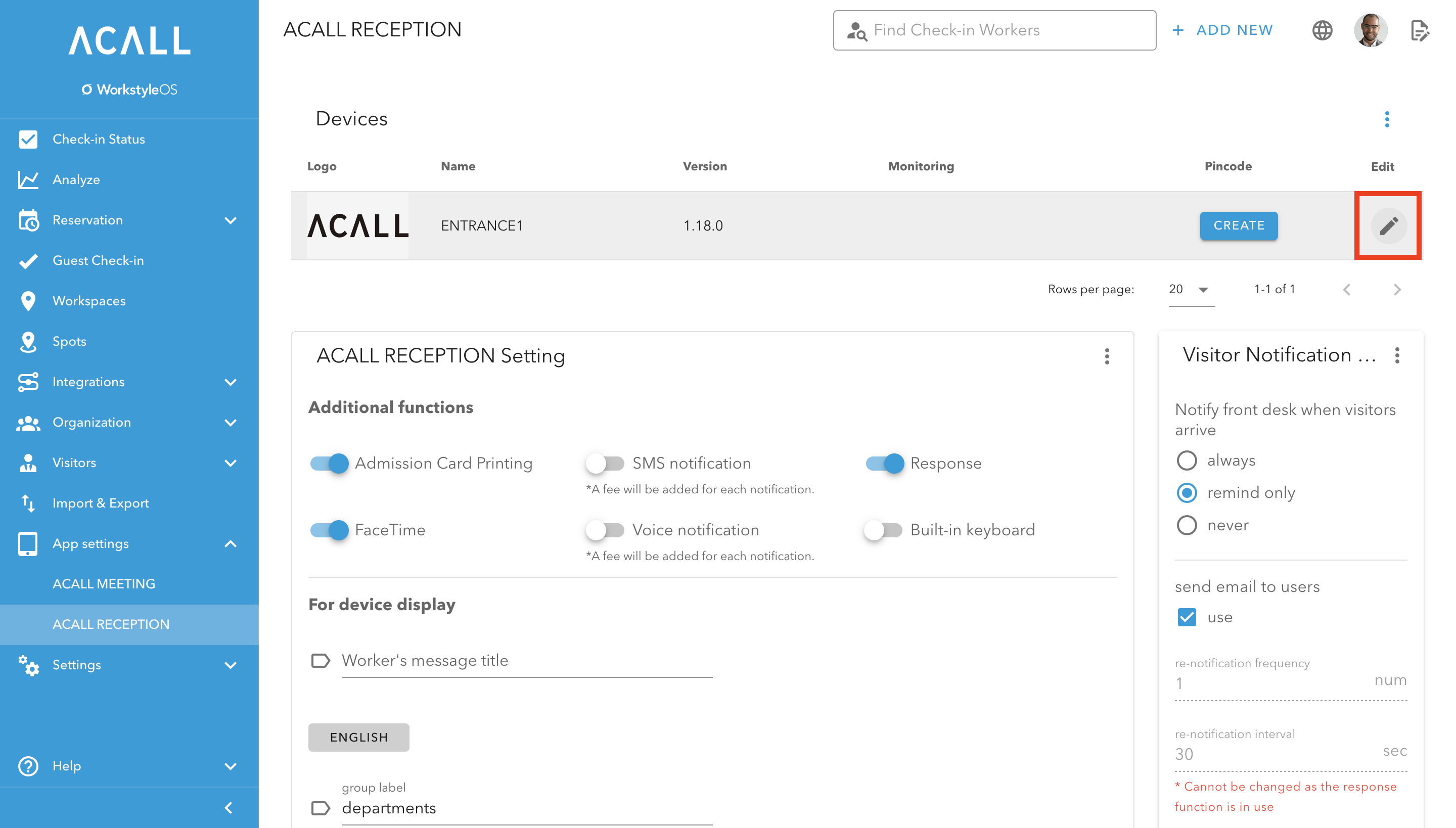This screenshot has height=828, width=1456.
Task: Open Devices panel three-dot menu
Action: click(x=1387, y=119)
